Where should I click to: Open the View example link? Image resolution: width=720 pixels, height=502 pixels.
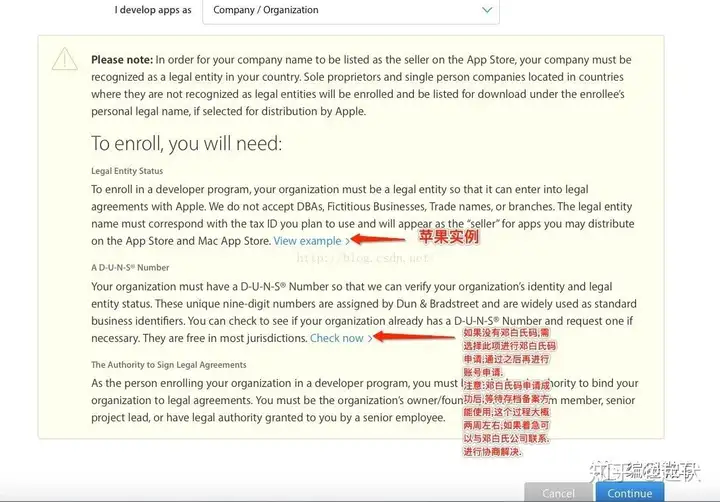coord(312,241)
